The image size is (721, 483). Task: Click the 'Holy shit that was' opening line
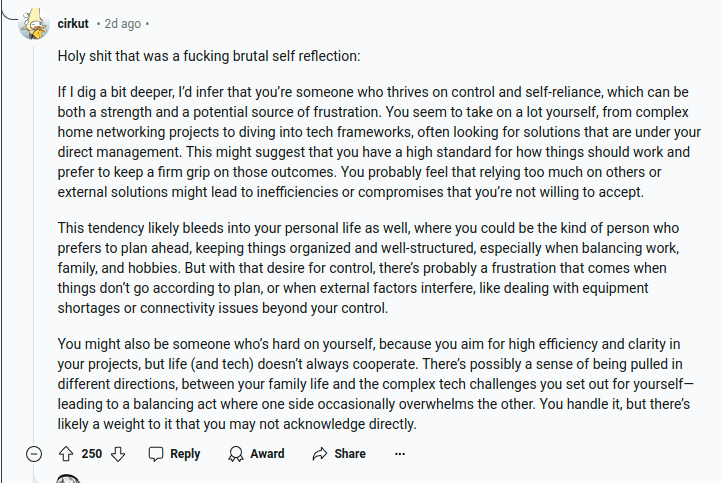tap(209, 56)
